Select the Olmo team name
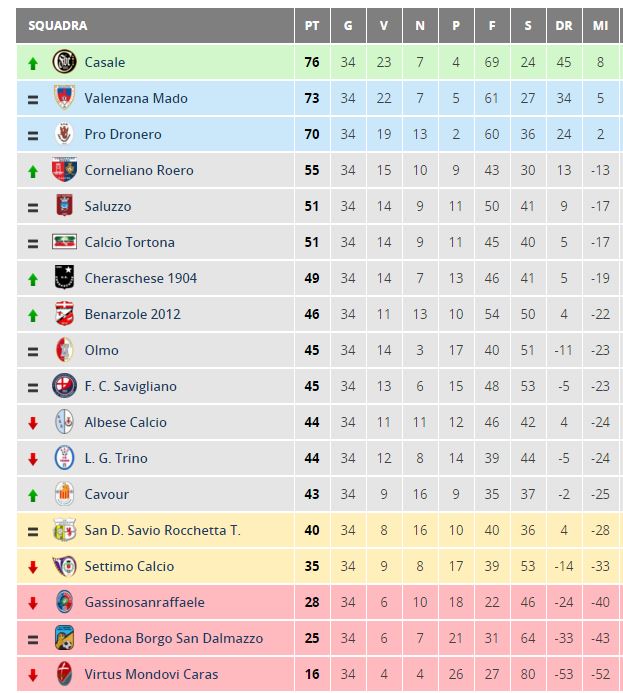Image resolution: width=623 pixels, height=693 pixels. click(x=102, y=350)
